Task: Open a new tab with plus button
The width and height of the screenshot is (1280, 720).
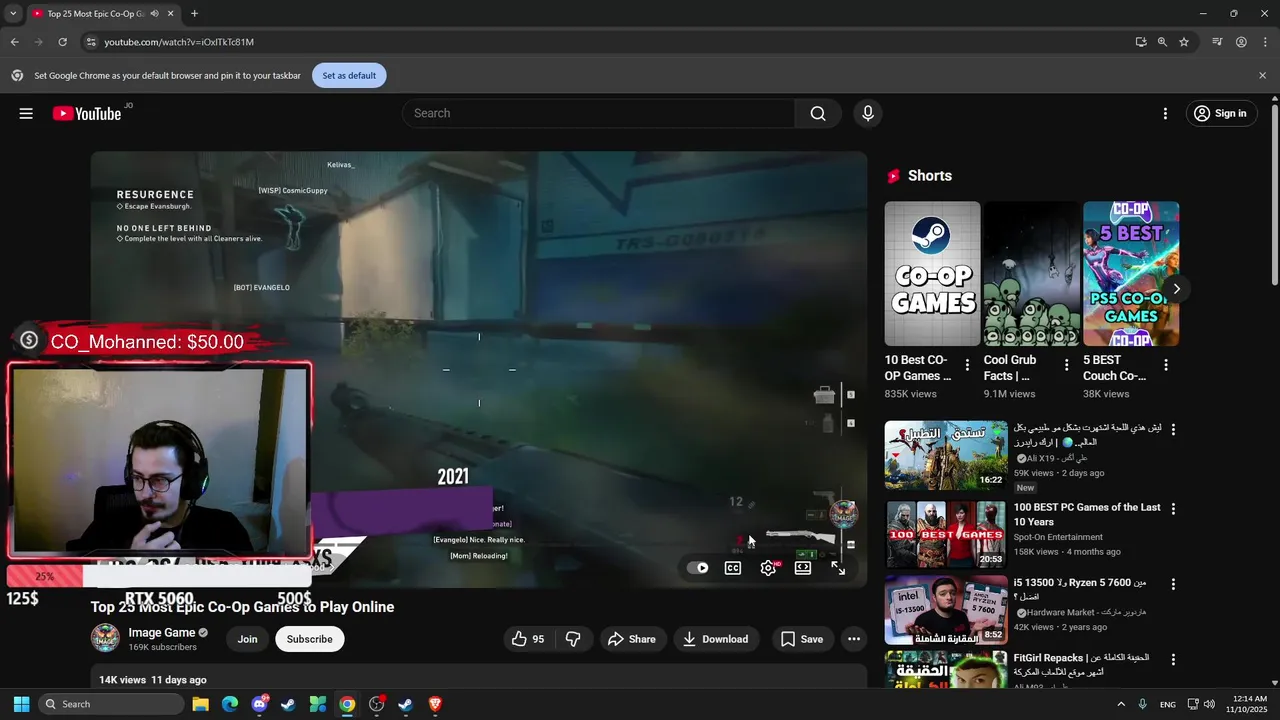Action: coord(194,14)
